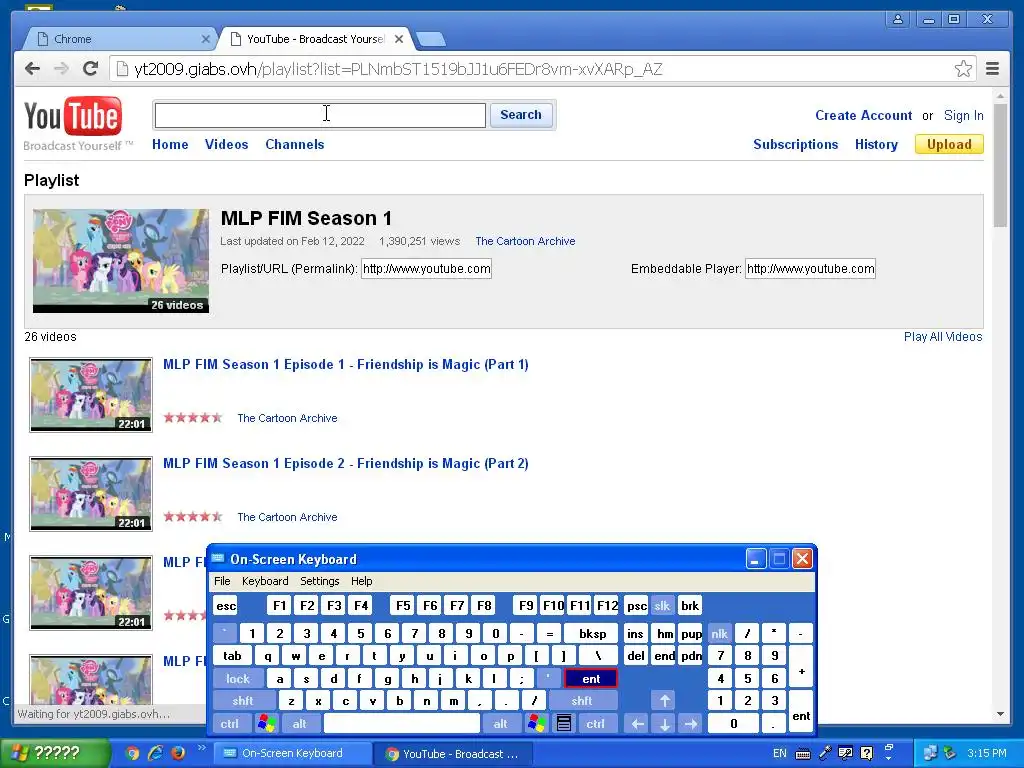
Task: Click Windows logo key left of spacebar
Action: click(x=266, y=724)
